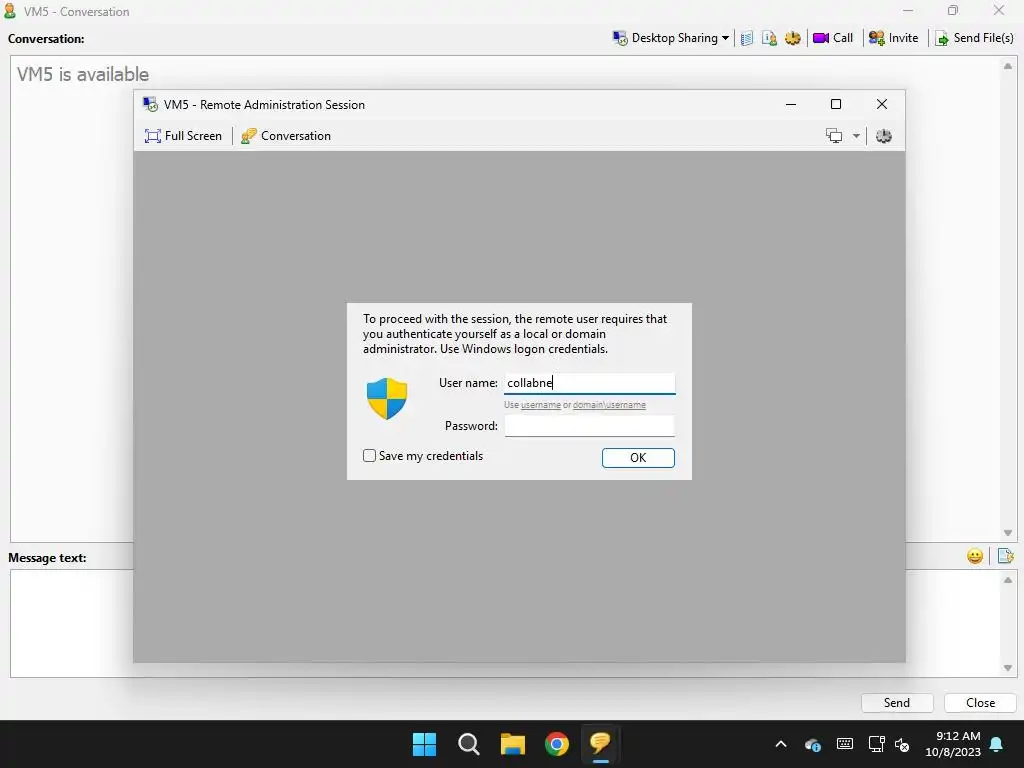Screen dimensions: 1024x768
Task: Minimize the Remote Administration Session window
Action: (x=791, y=104)
